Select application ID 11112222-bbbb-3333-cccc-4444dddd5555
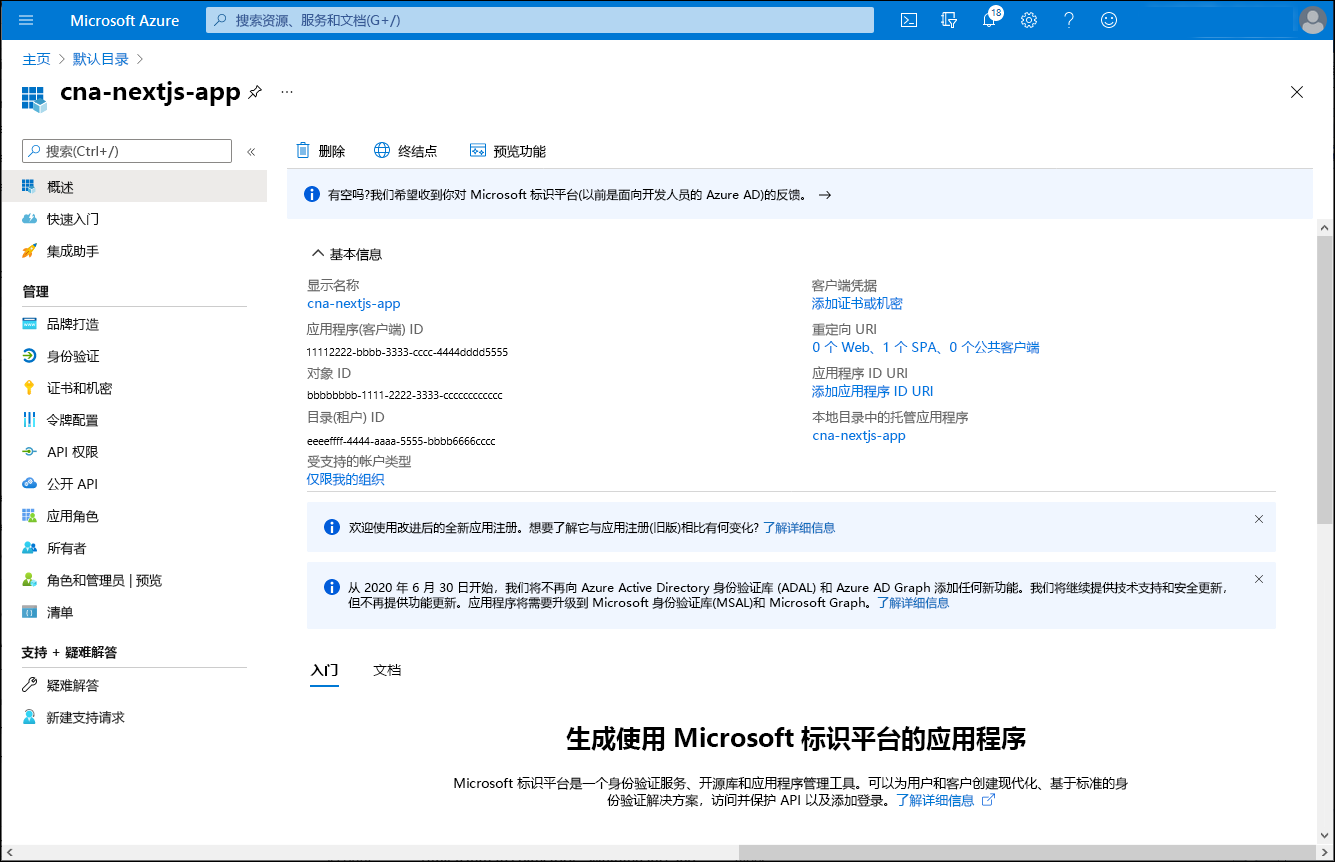1335x862 pixels. click(x=407, y=352)
